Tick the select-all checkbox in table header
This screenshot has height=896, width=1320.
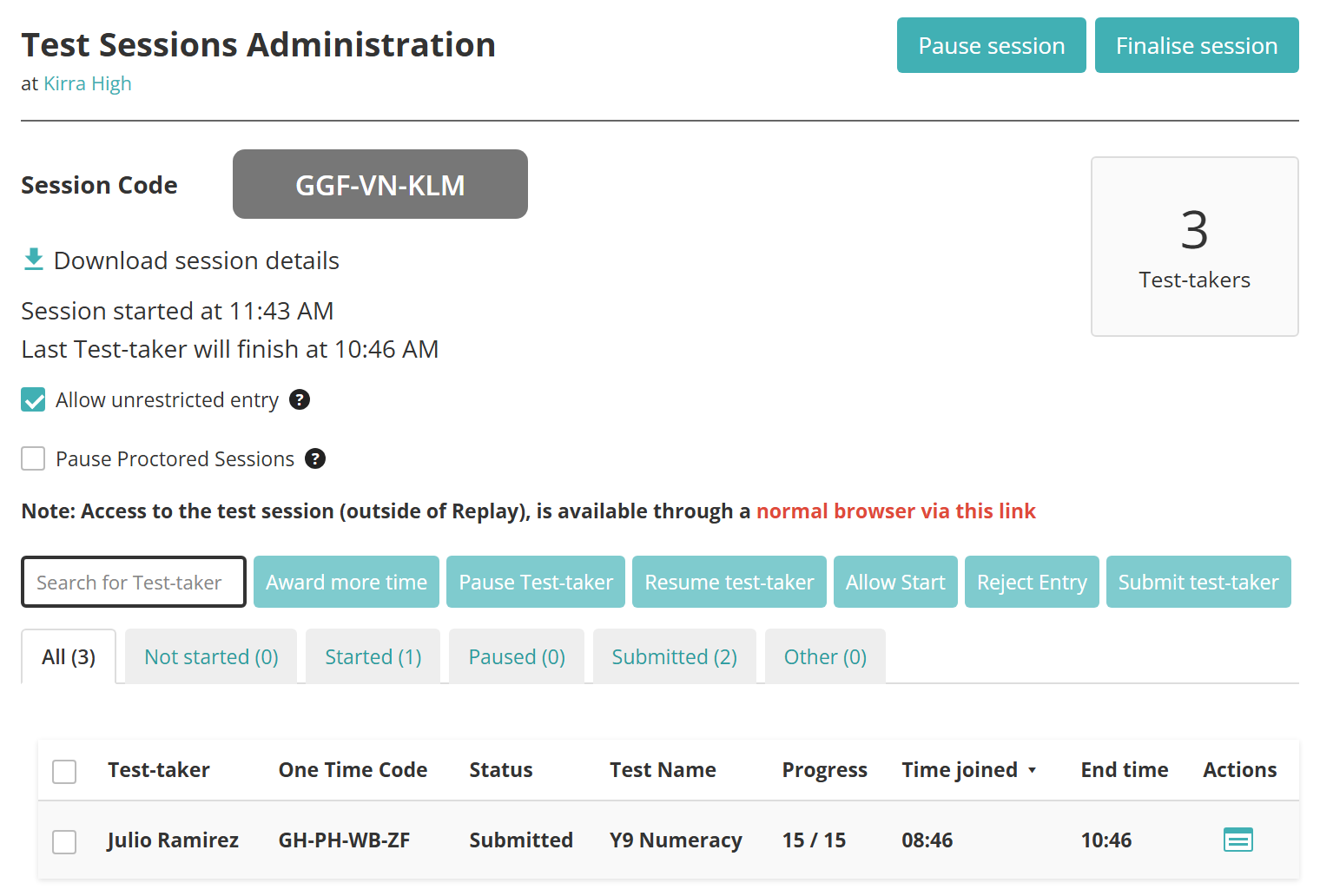pos(64,771)
